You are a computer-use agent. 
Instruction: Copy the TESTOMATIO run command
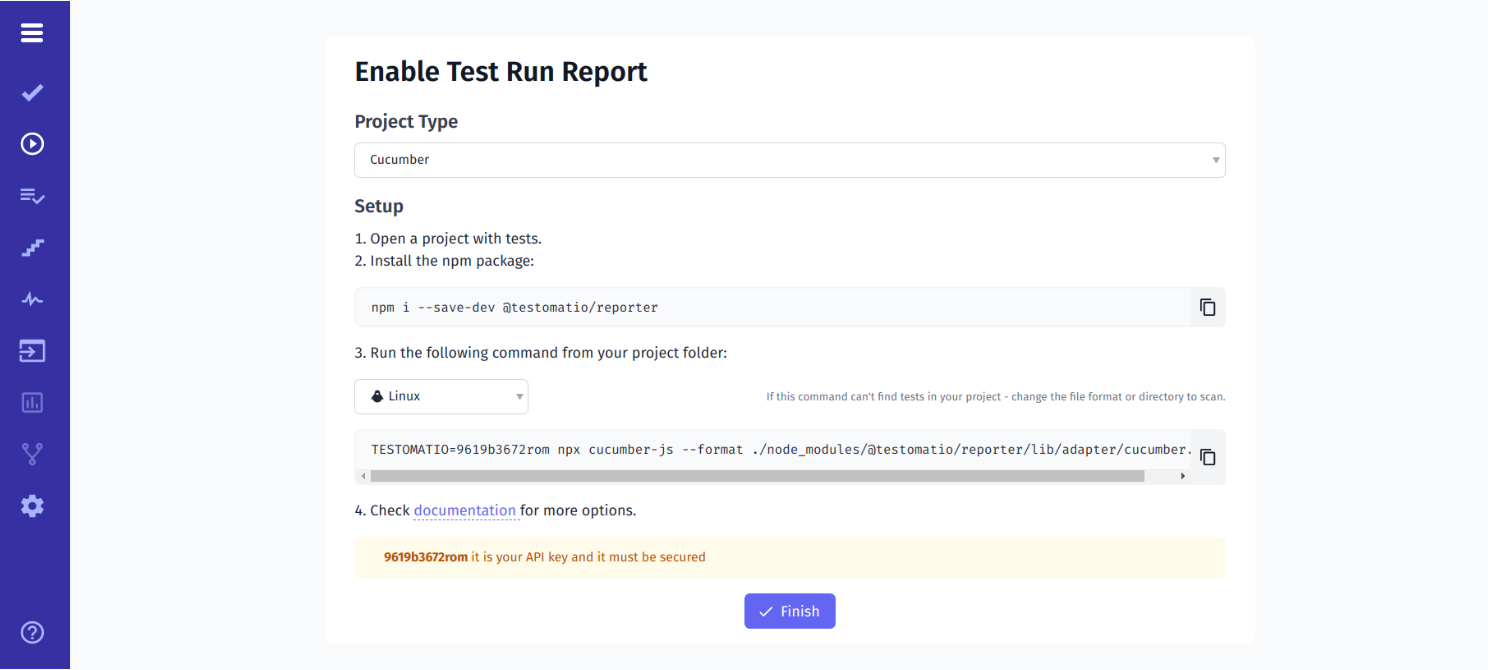1207,456
